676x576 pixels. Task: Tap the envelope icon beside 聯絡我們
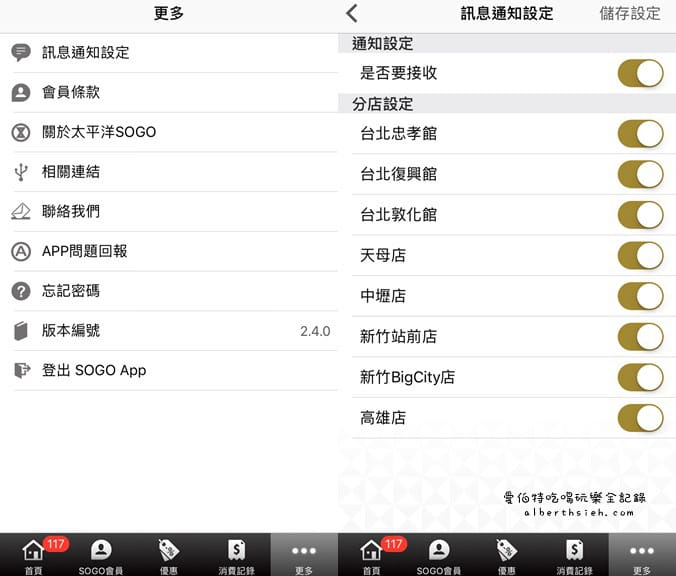(21, 211)
